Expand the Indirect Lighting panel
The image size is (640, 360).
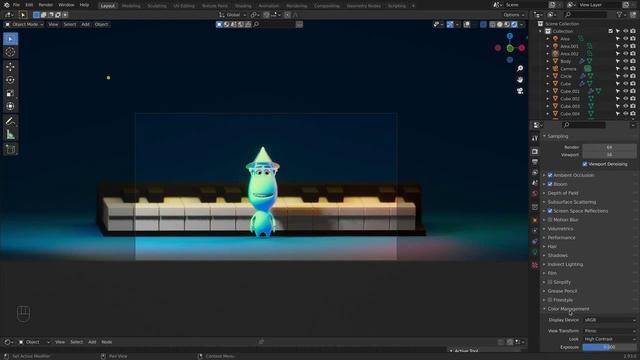[565, 264]
